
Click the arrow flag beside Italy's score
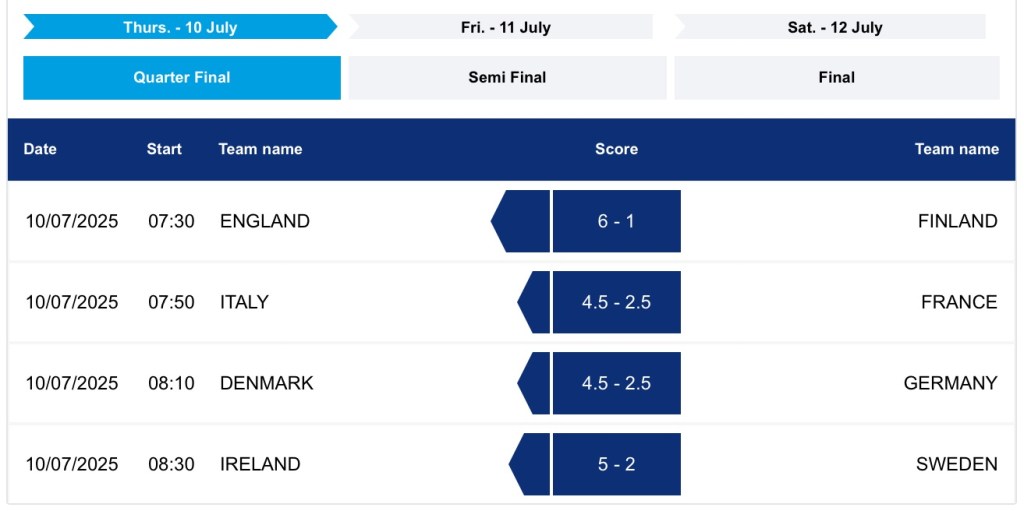pyautogui.click(x=535, y=302)
